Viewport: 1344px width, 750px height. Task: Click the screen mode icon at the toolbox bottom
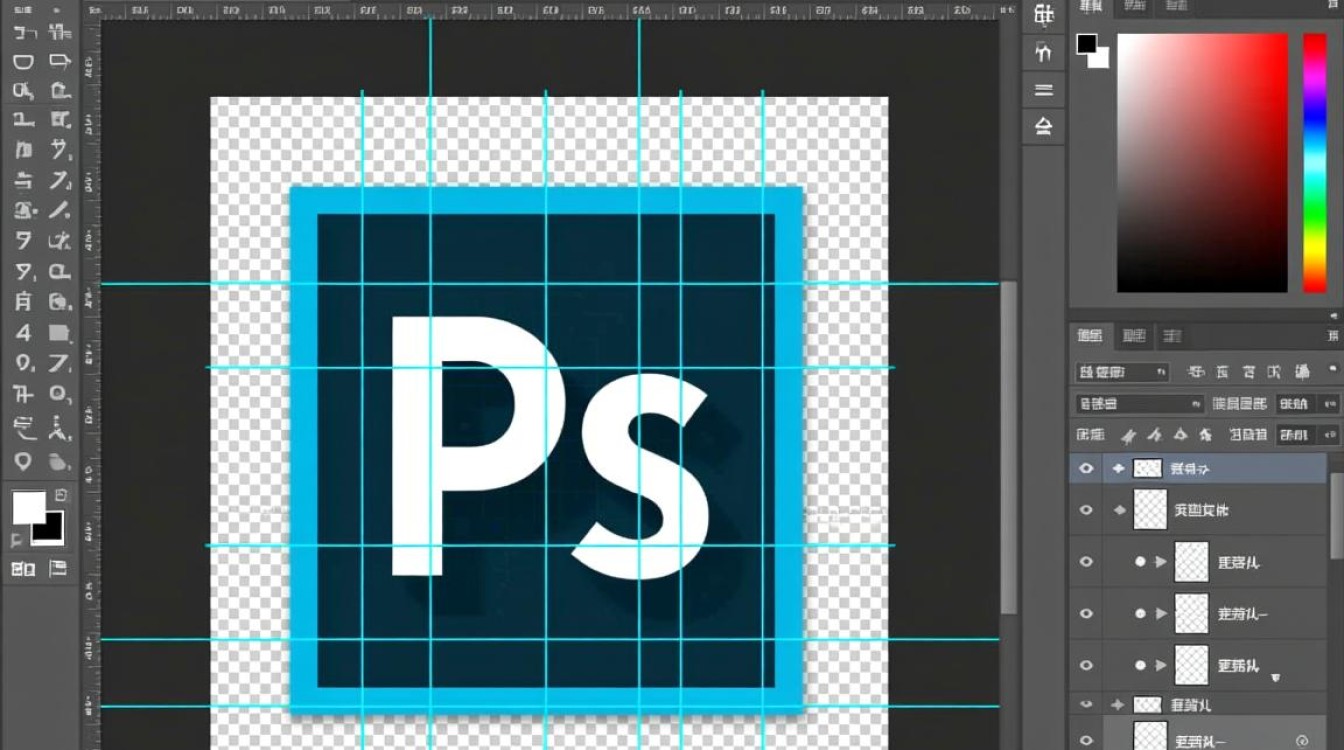click(58, 569)
